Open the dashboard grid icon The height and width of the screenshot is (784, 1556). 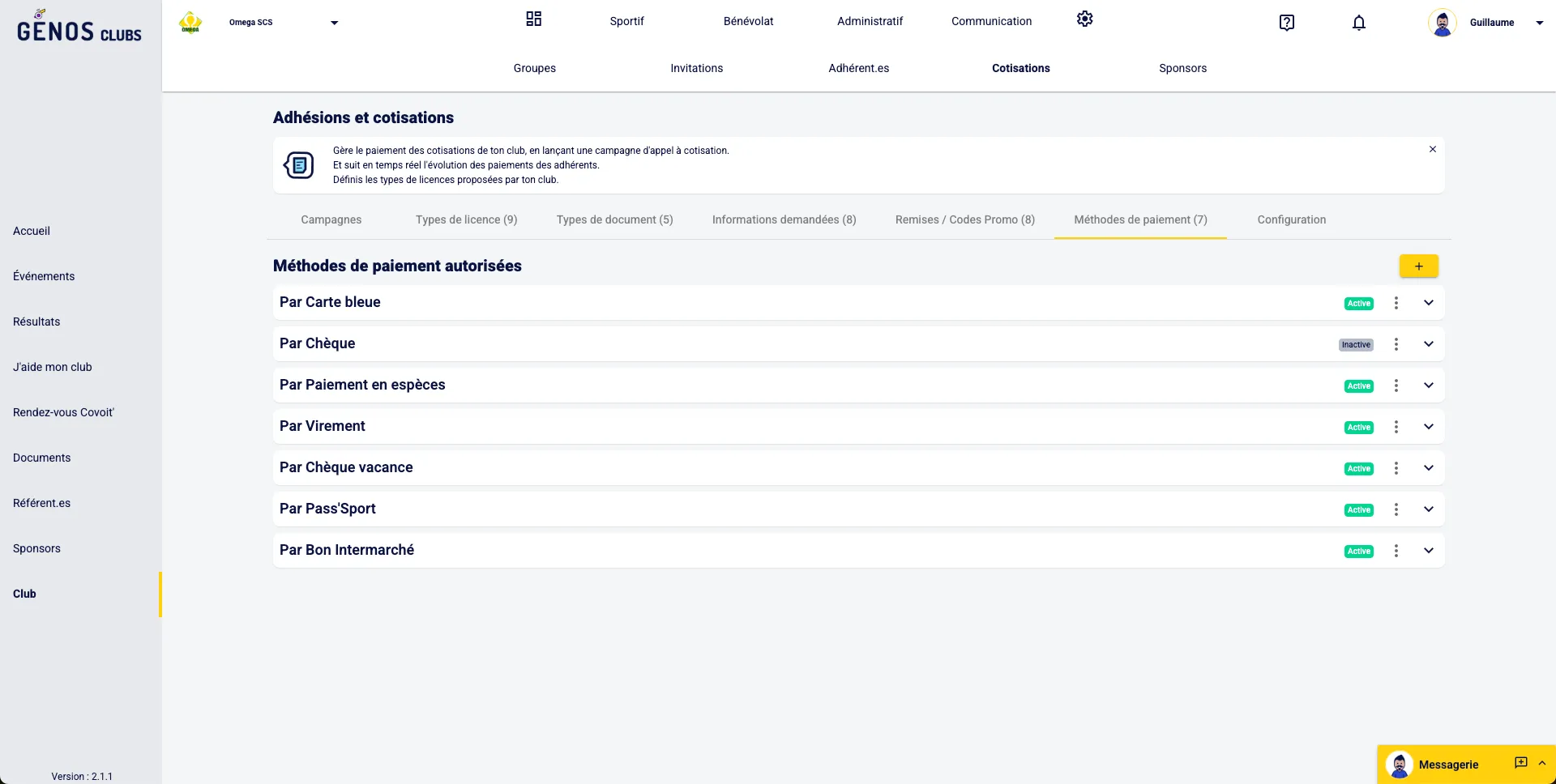(533, 19)
